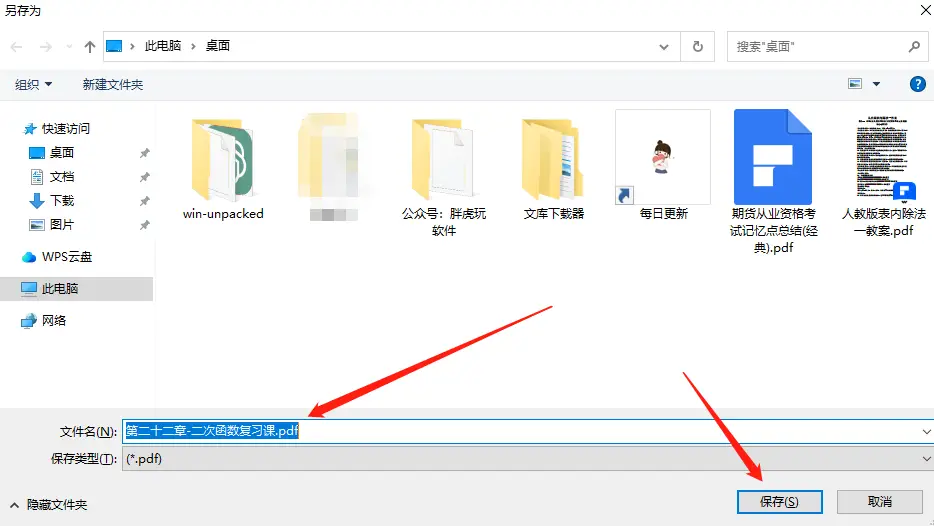Open the view options dropdown arrow
934x526 pixels.
[876, 84]
